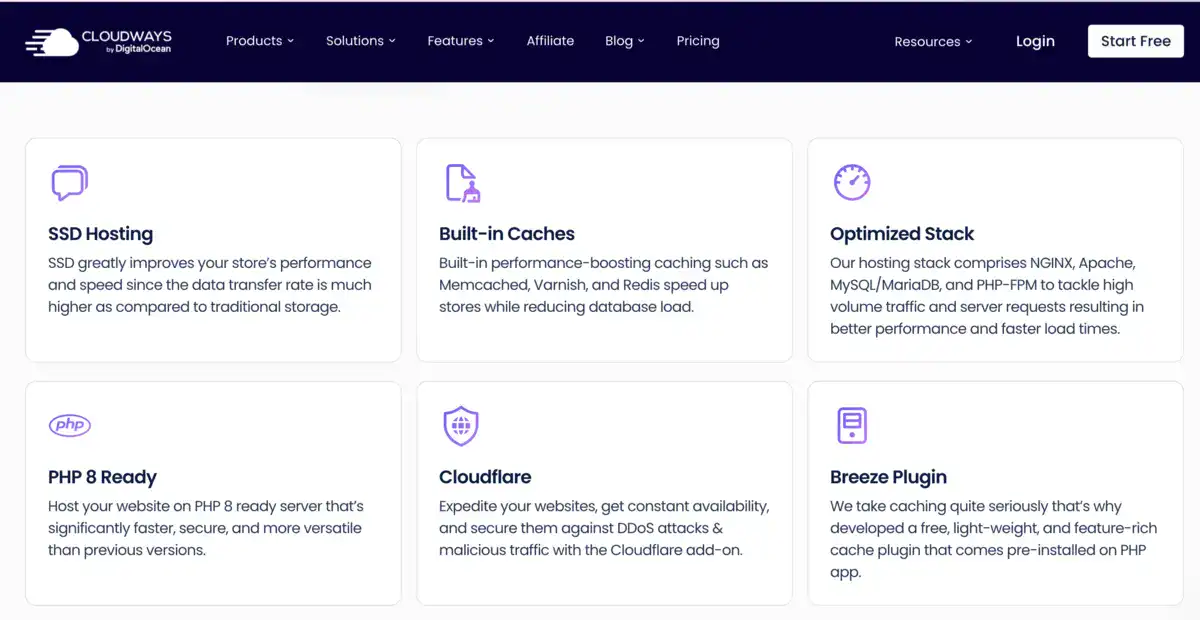1200x620 pixels.
Task: Click the Breeze Plugin server icon
Action: [851, 425]
